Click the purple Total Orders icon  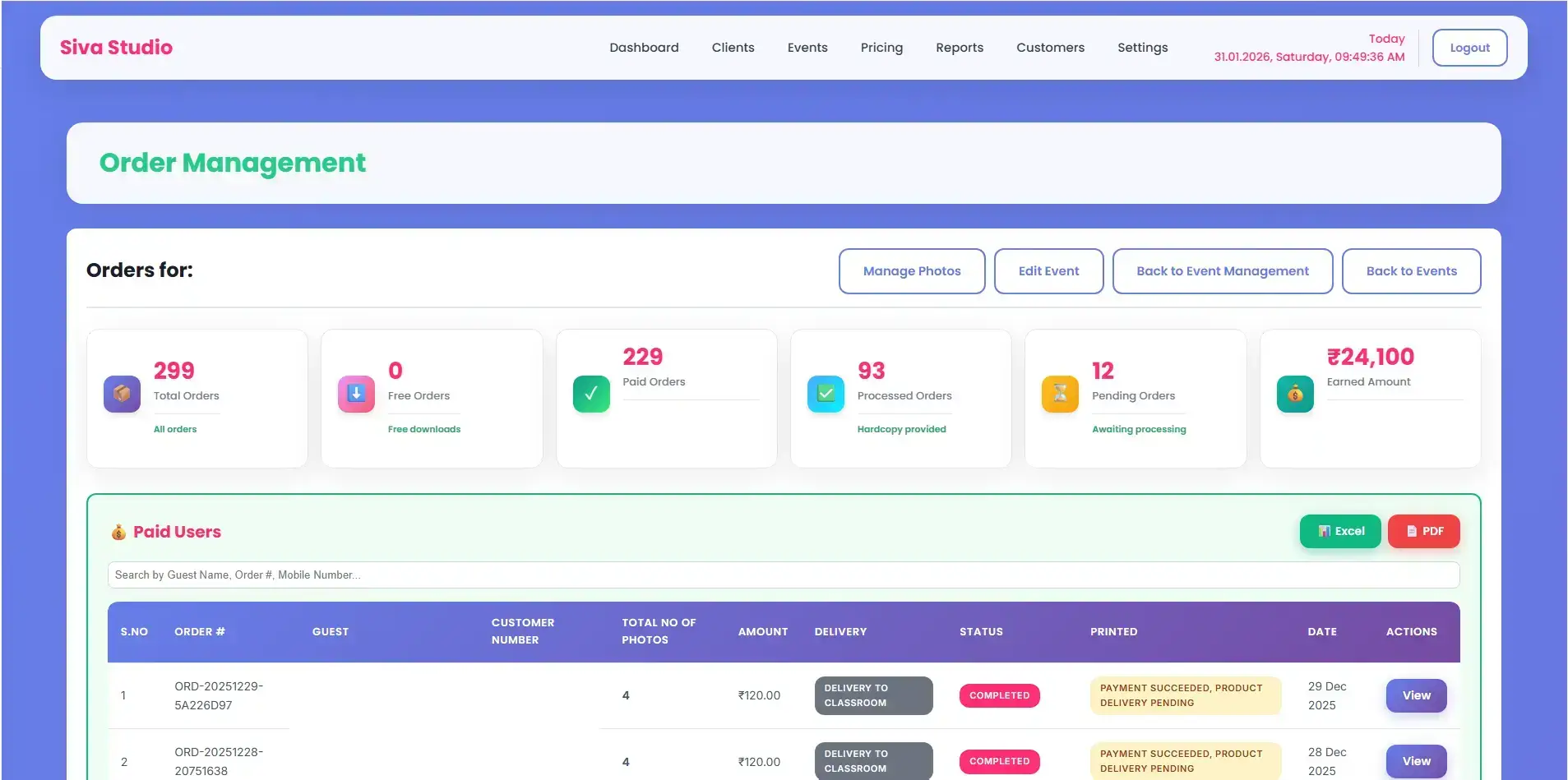pos(121,394)
